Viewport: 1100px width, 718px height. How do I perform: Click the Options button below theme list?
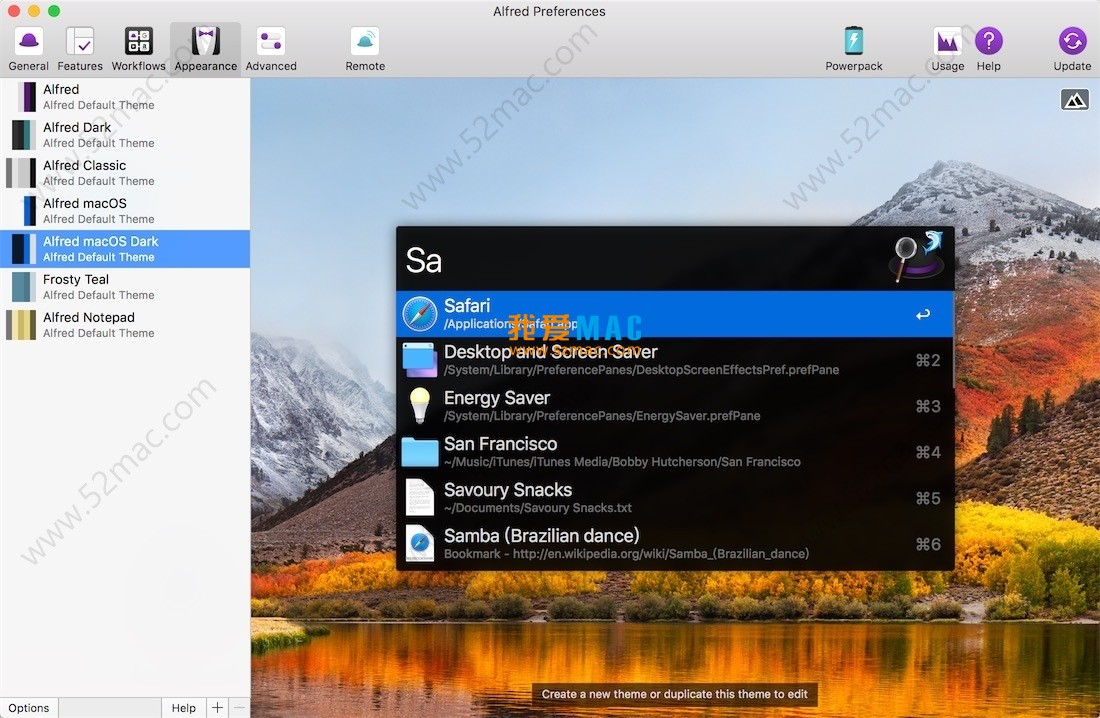coord(29,707)
